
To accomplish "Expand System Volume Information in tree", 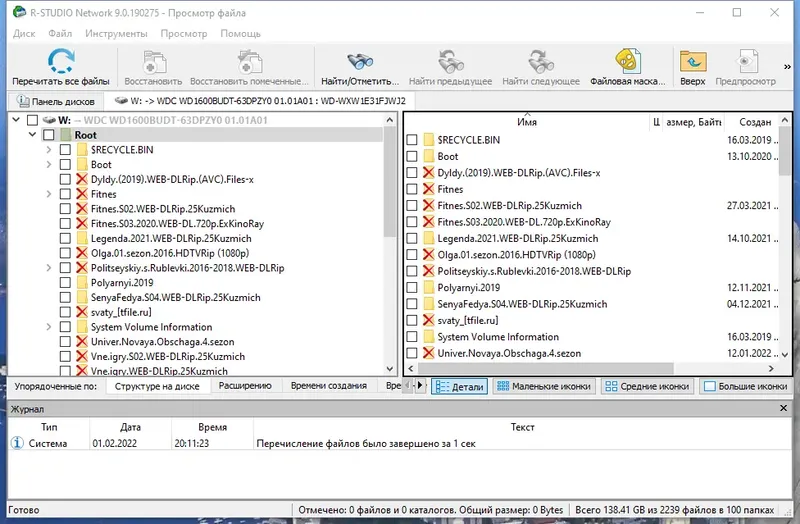I will [x=49, y=327].
